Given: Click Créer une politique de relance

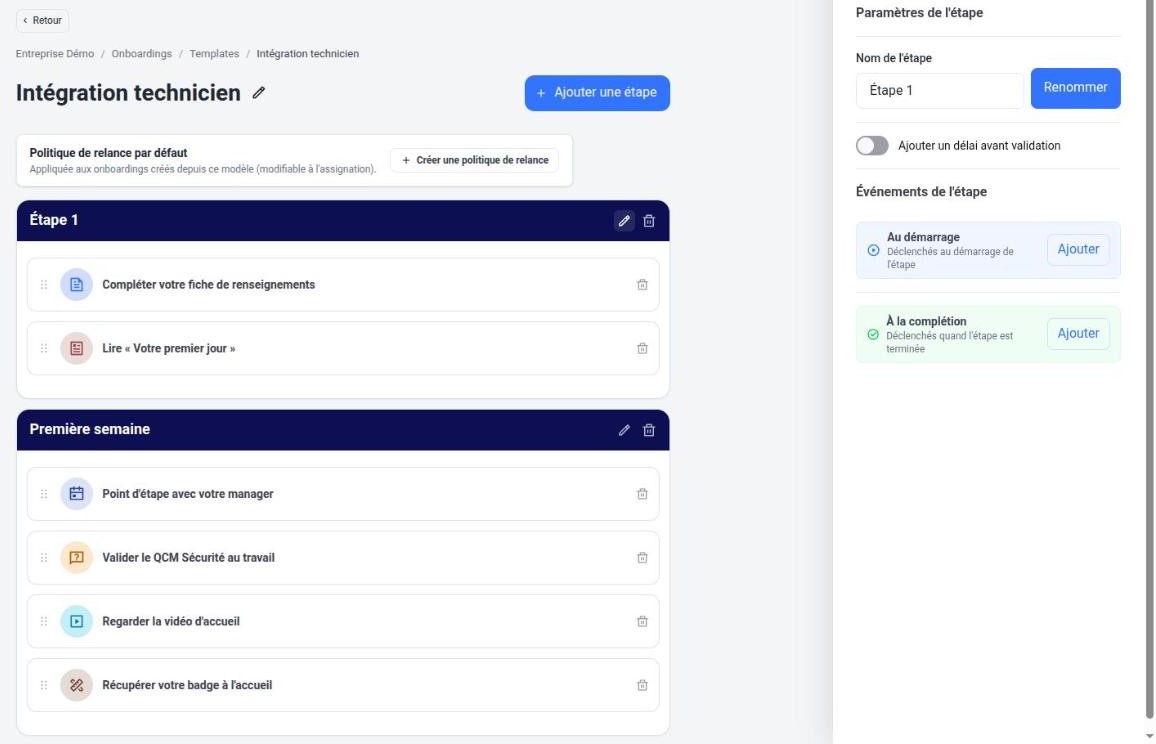Looking at the screenshot, I should pos(474,160).
